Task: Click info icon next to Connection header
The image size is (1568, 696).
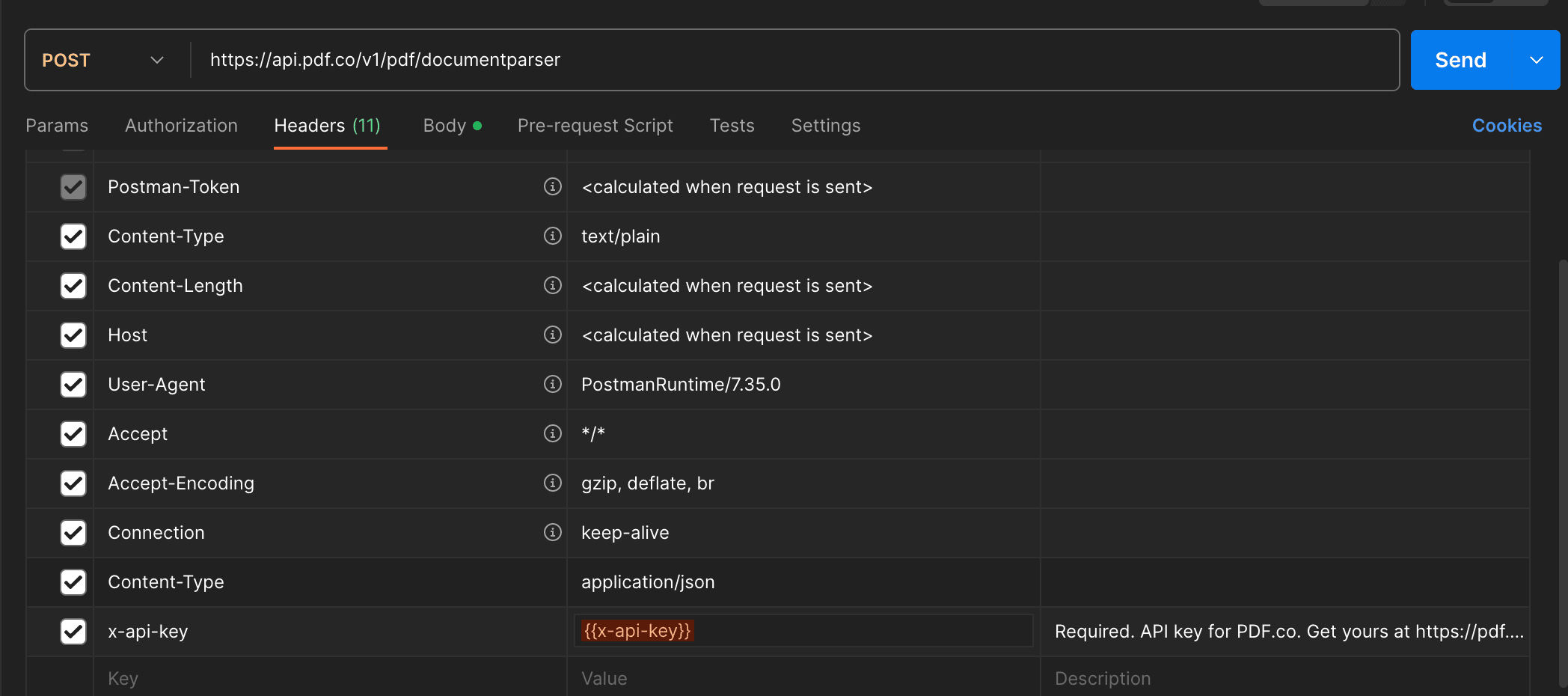Action: click(x=552, y=532)
